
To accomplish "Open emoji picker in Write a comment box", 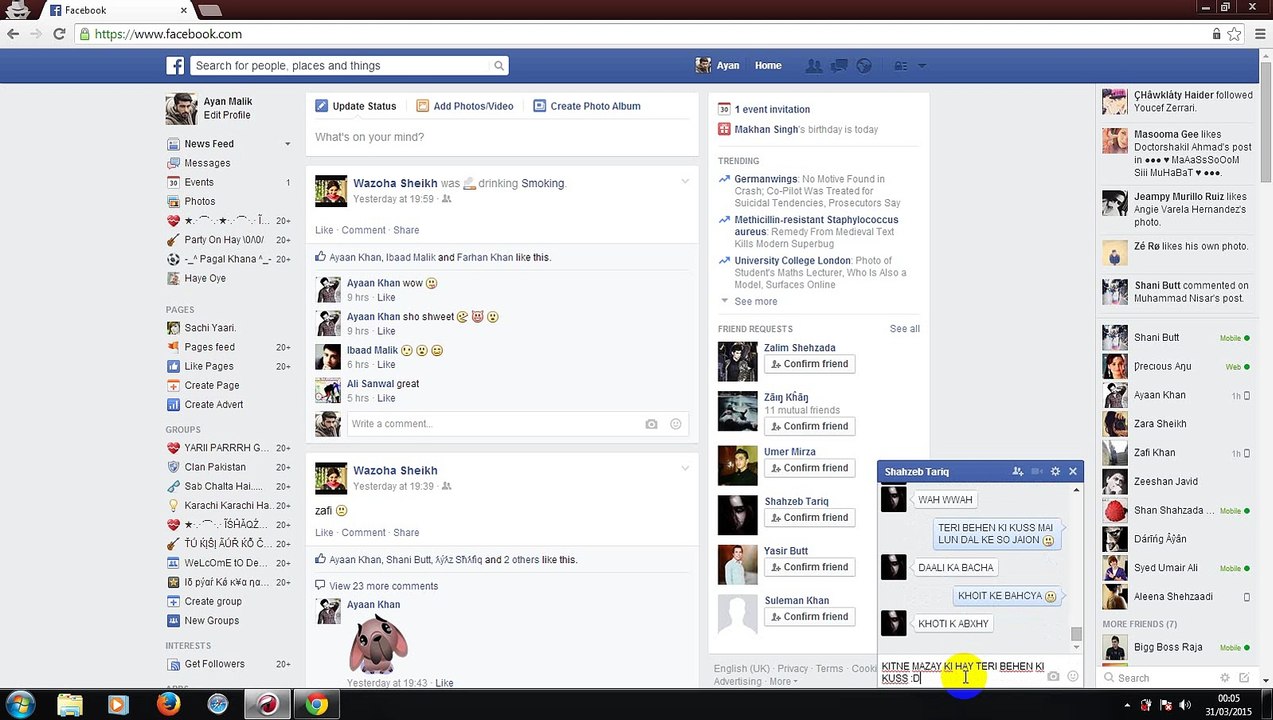I will tap(676, 424).
